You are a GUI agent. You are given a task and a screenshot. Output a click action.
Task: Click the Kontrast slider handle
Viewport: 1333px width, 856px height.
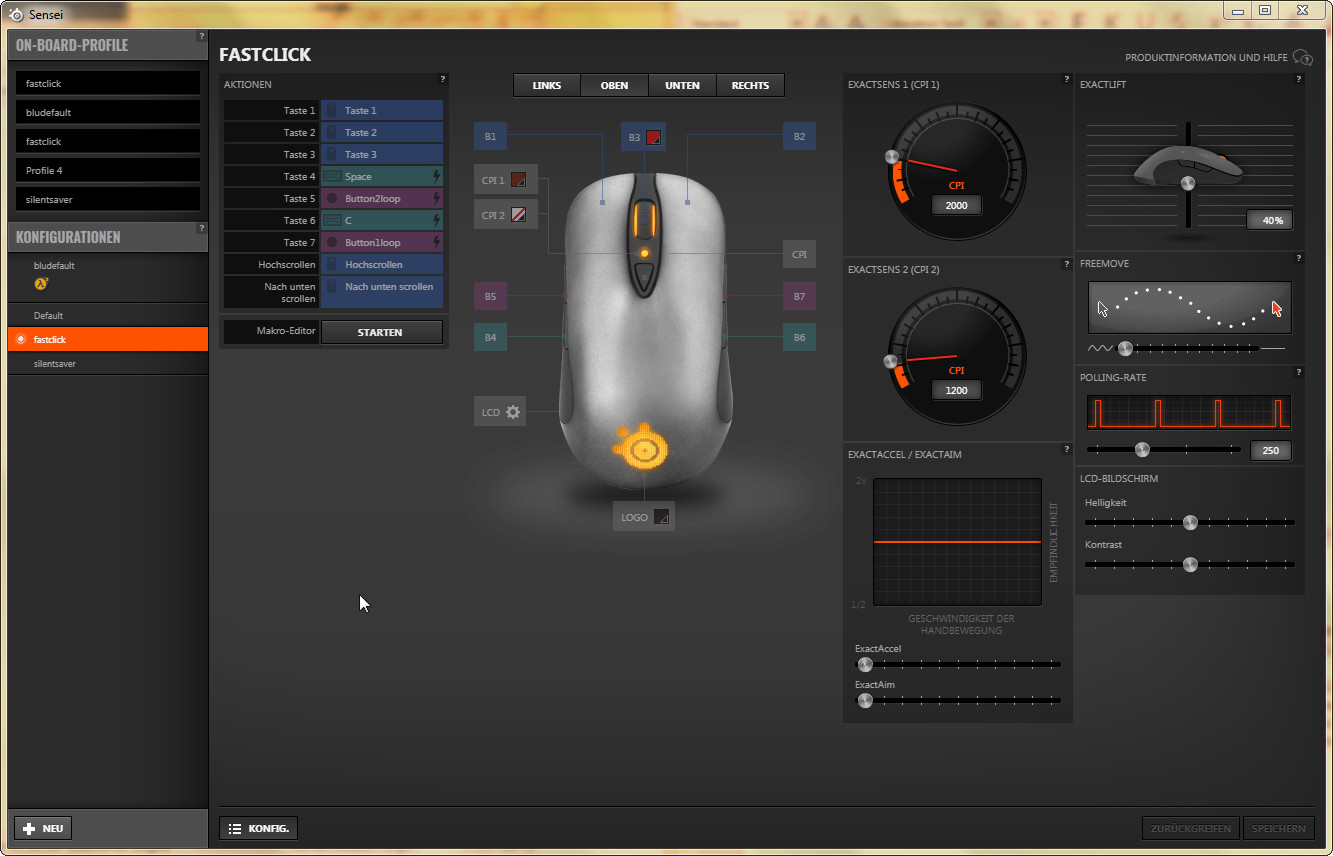pyautogui.click(x=1190, y=564)
